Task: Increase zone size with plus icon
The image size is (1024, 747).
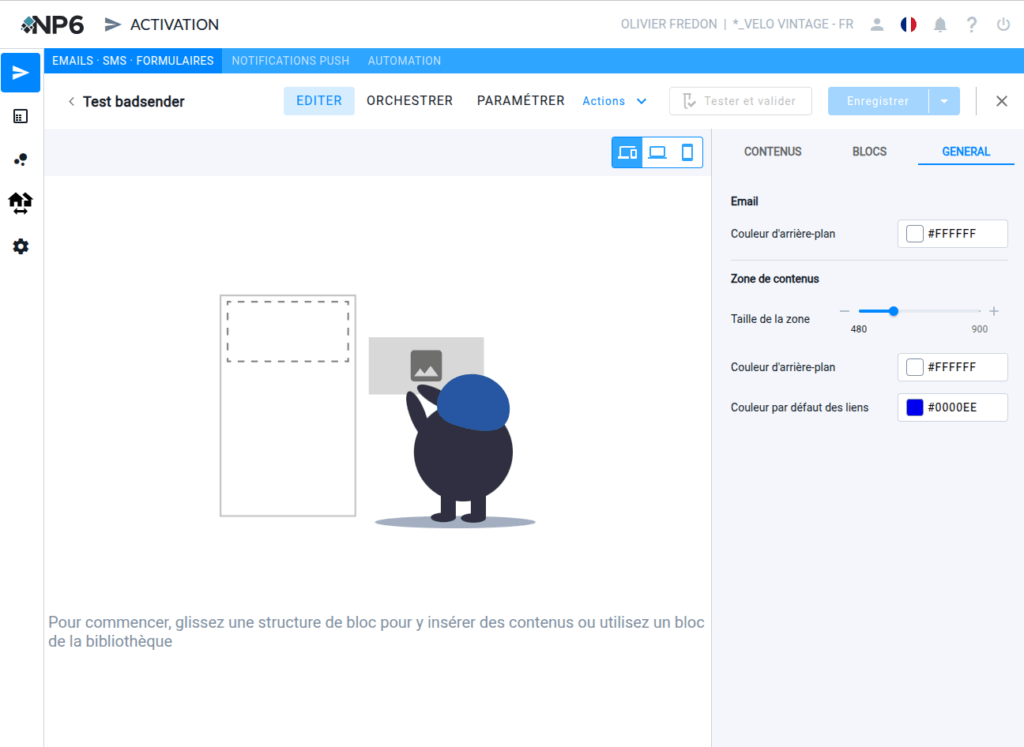Action: (x=993, y=311)
